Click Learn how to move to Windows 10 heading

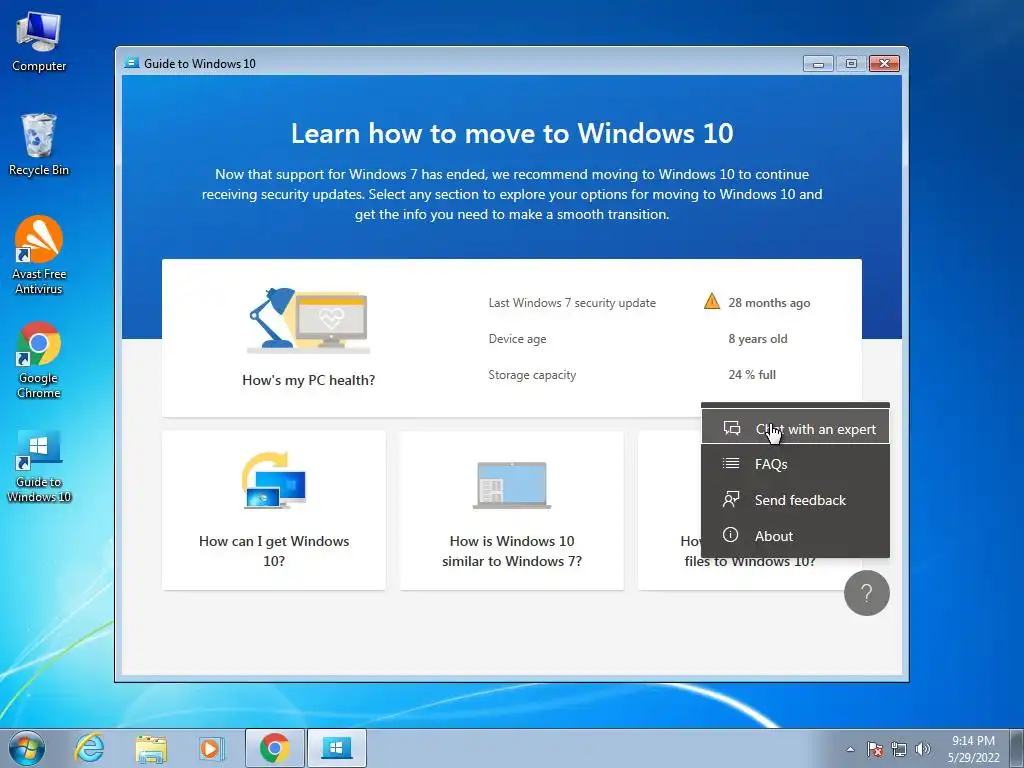(x=512, y=133)
